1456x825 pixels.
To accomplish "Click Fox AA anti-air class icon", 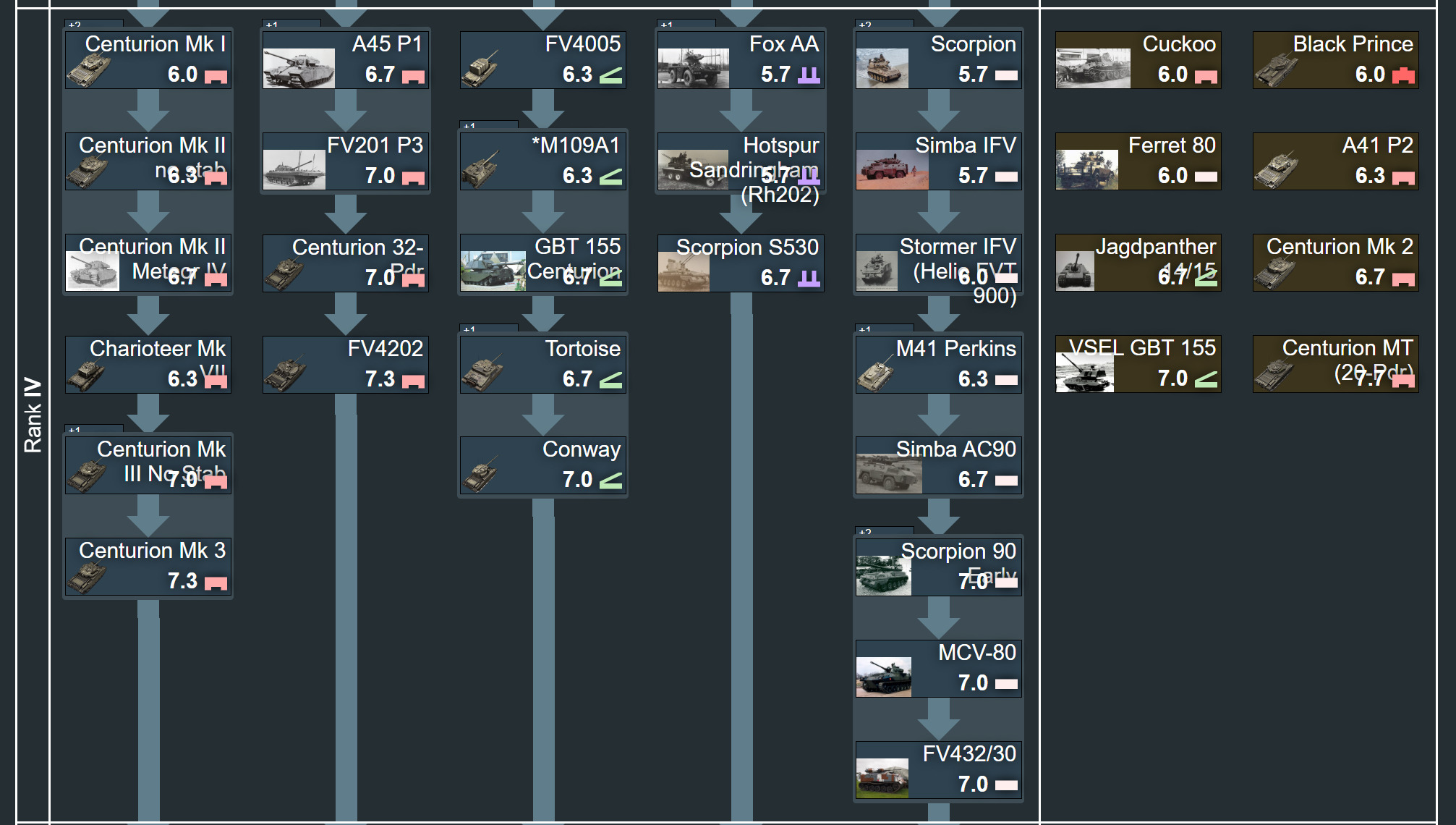I will click(x=809, y=75).
